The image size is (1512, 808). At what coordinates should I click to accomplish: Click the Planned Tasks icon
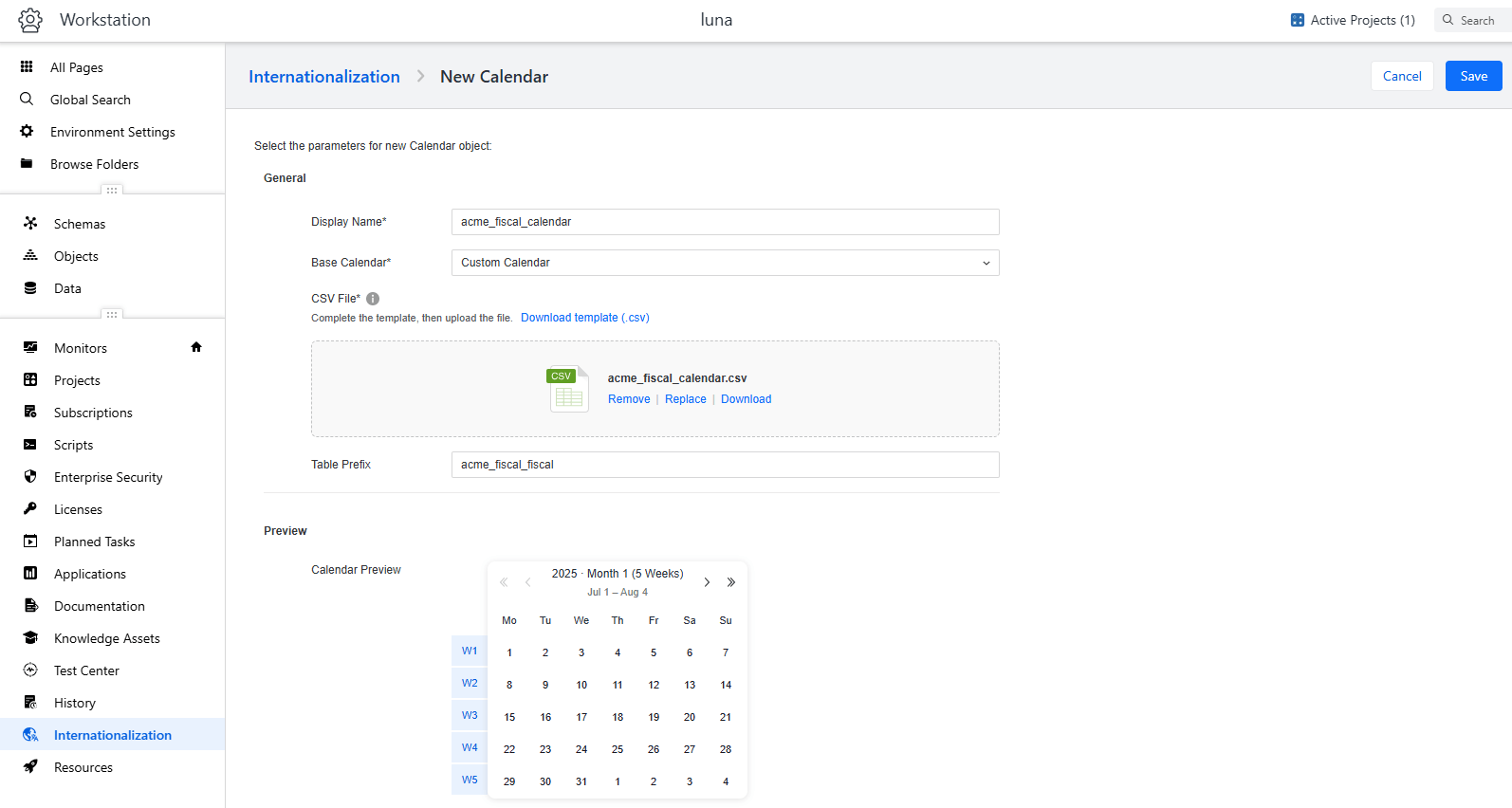(x=30, y=541)
